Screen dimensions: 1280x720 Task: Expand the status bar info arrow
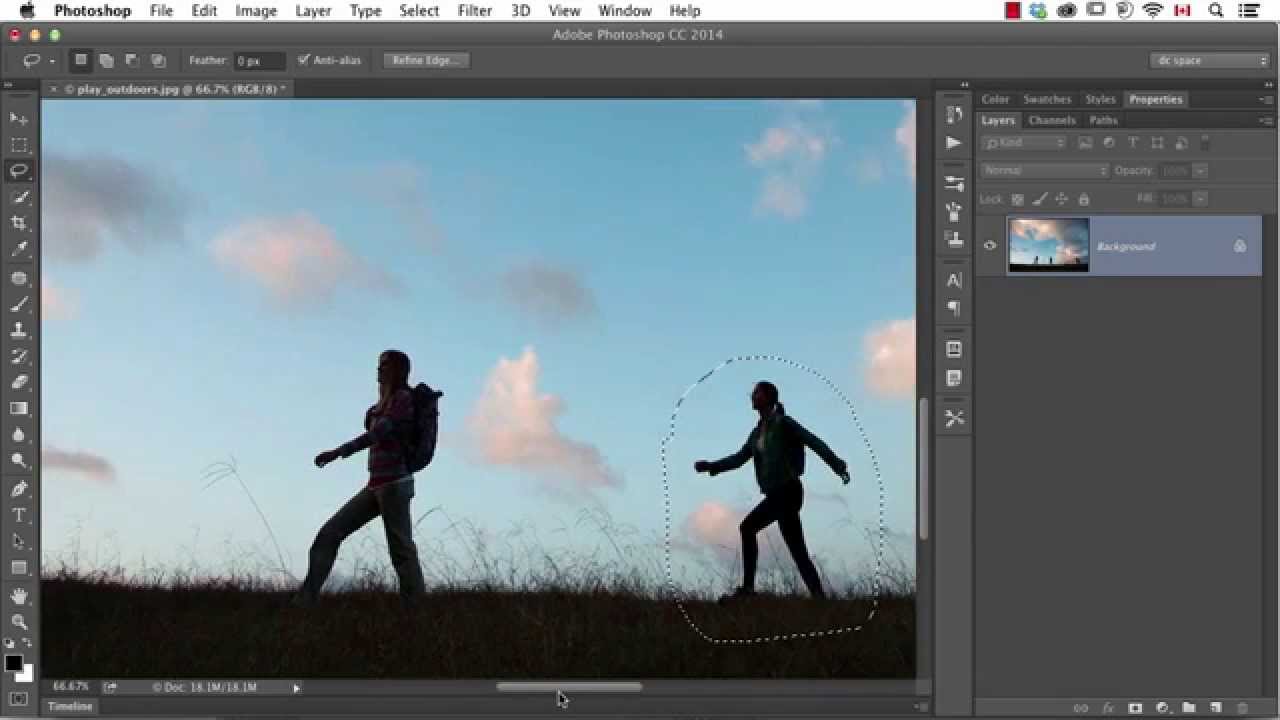pos(296,687)
